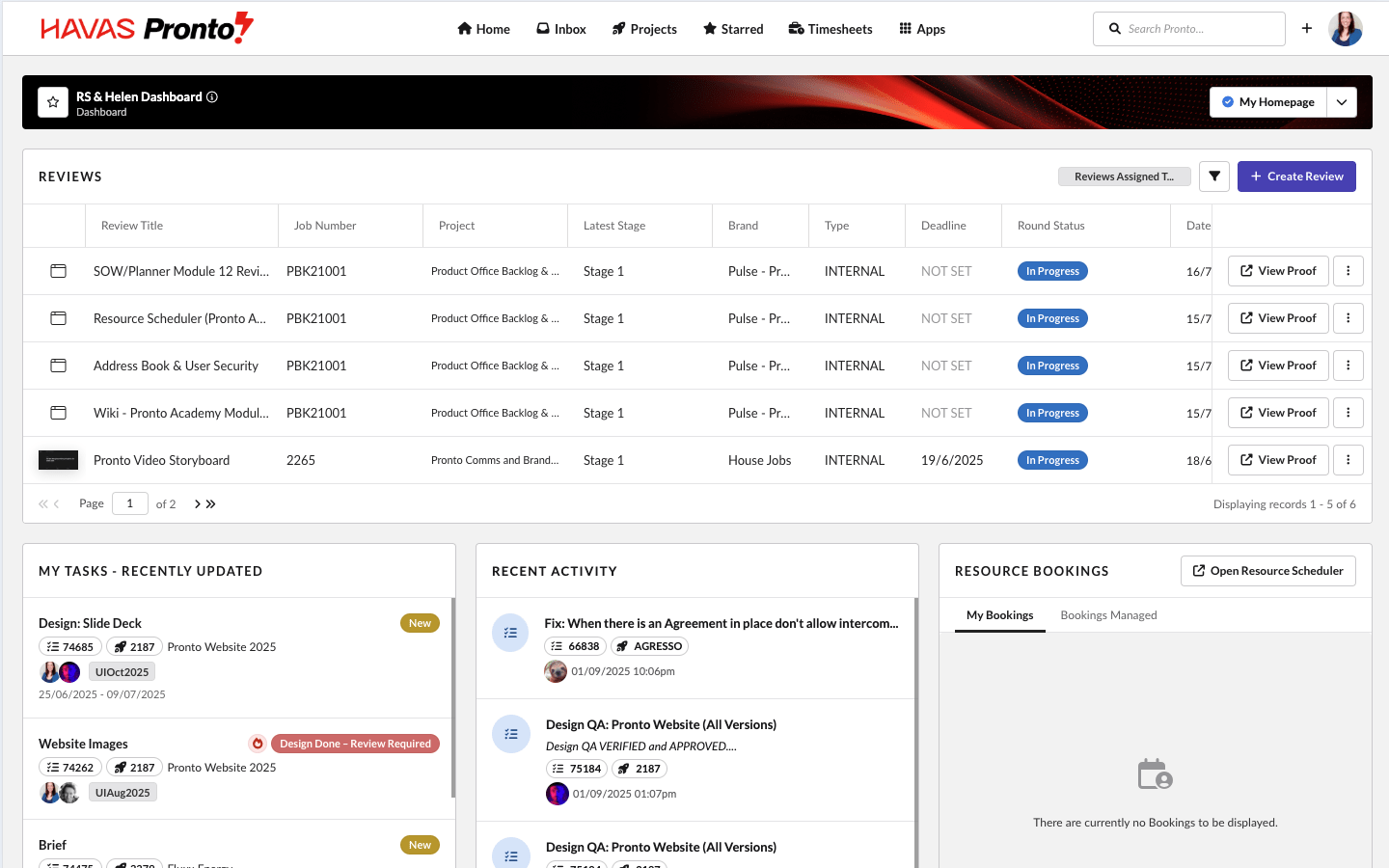Click fire icon on Website Images task

[x=258, y=744]
